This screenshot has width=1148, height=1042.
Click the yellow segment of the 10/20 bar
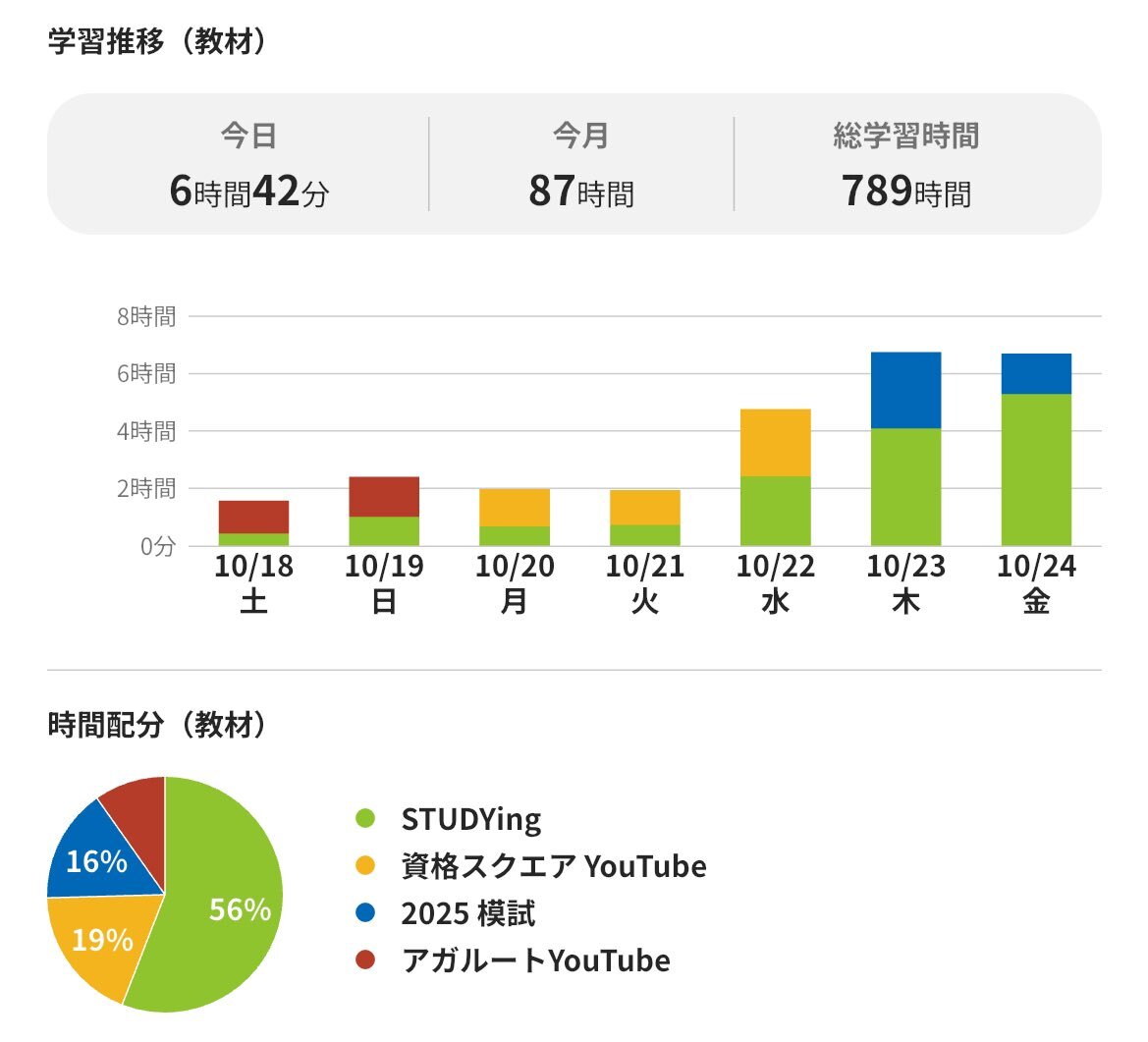(x=515, y=507)
